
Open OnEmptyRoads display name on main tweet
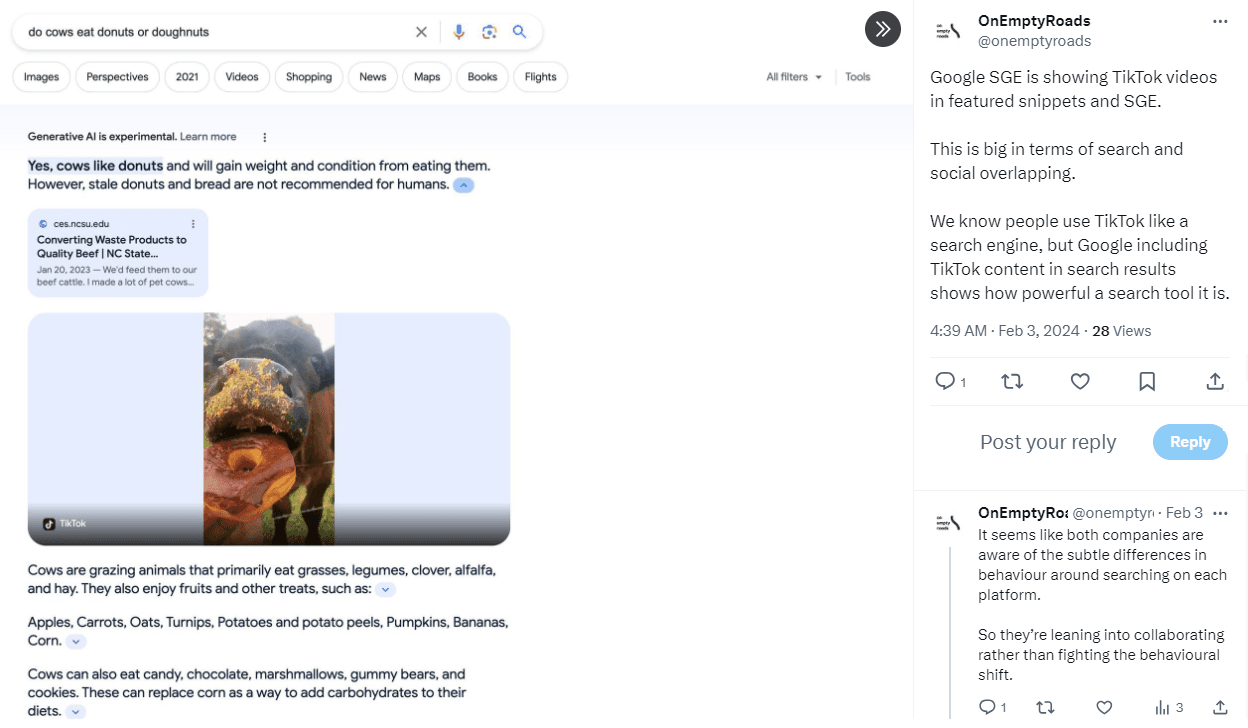coord(1034,21)
